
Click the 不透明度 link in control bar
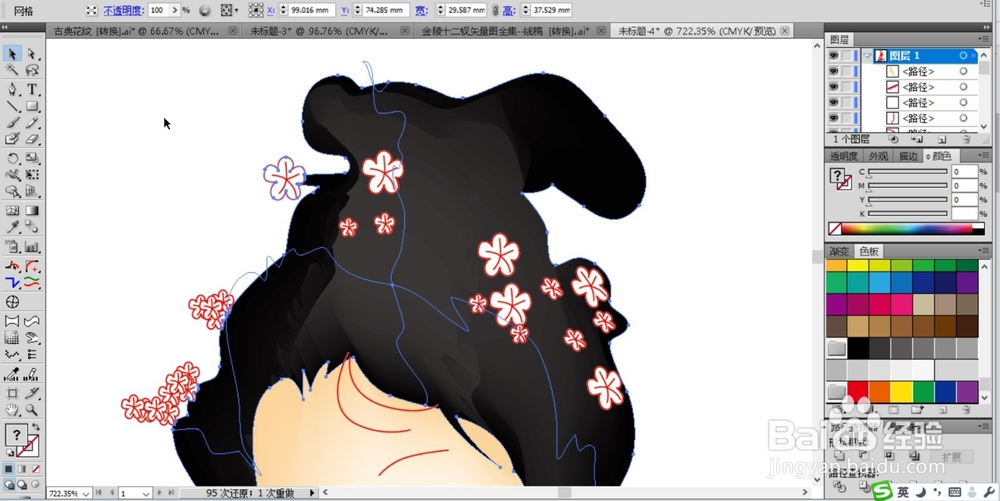pyautogui.click(x=124, y=10)
